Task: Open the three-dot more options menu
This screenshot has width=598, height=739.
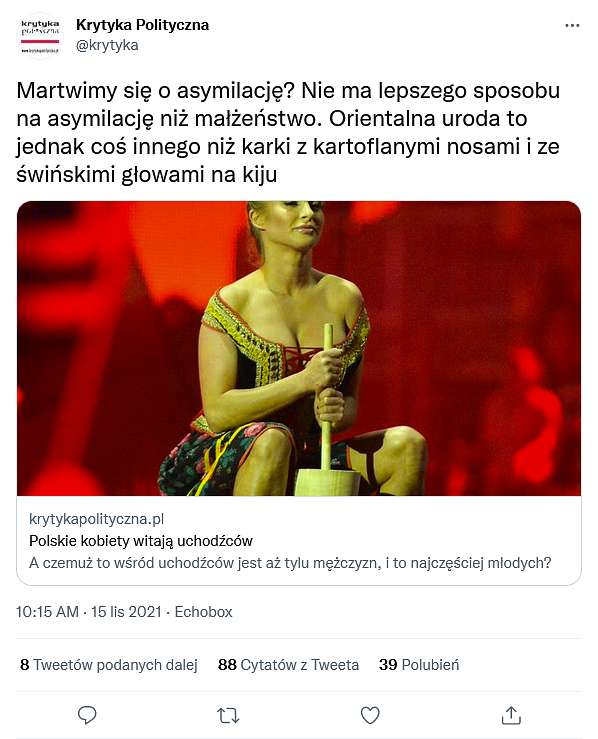Action: [572, 25]
